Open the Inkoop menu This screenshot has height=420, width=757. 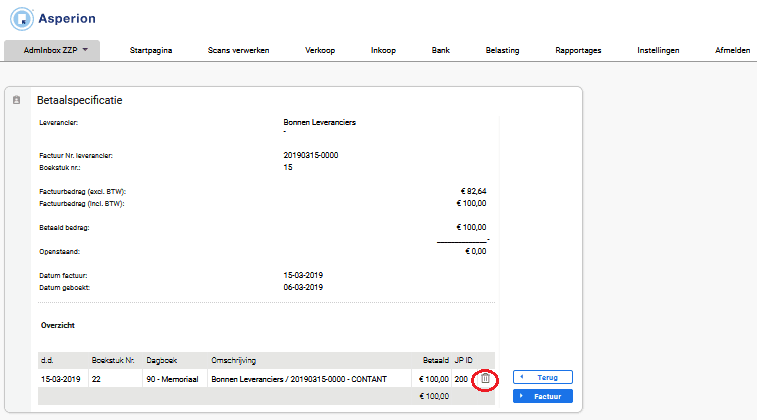tap(383, 50)
